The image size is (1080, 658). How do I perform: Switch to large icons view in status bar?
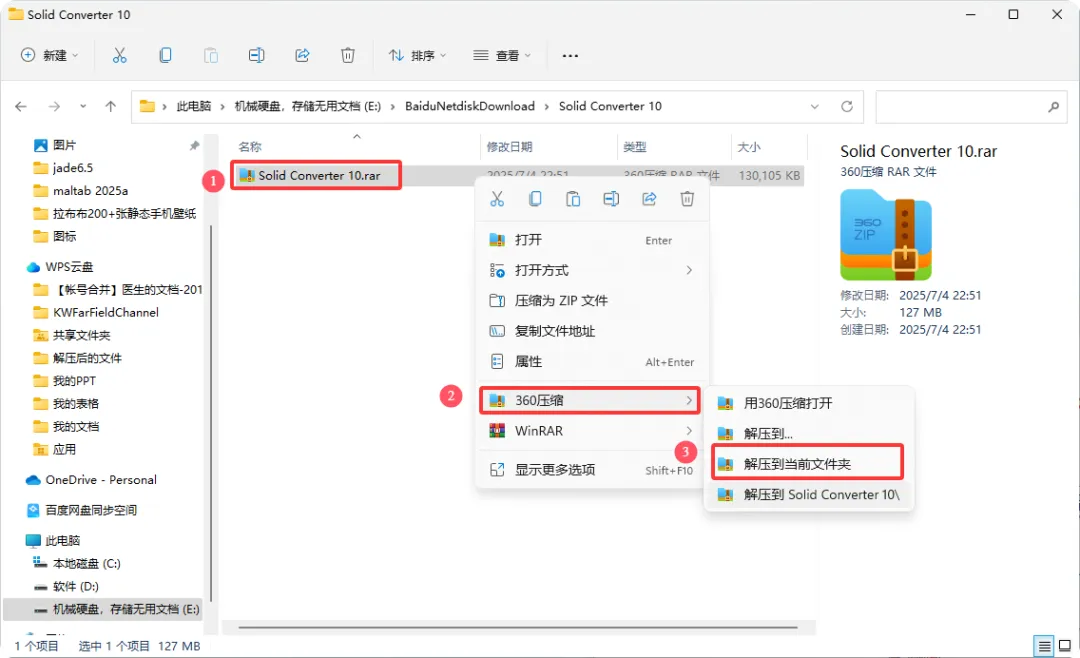pyautogui.click(x=1065, y=646)
